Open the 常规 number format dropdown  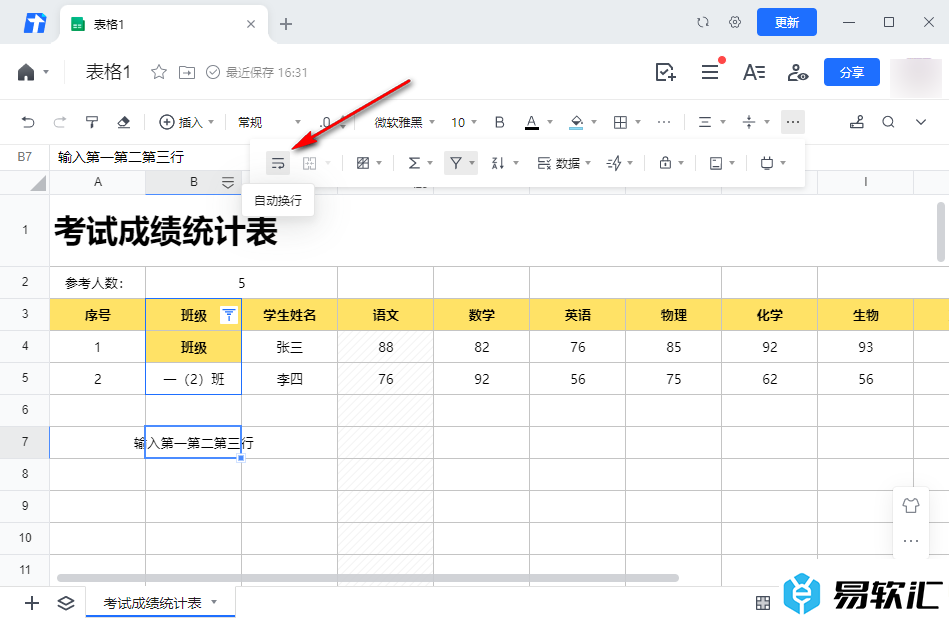coord(269,122)
